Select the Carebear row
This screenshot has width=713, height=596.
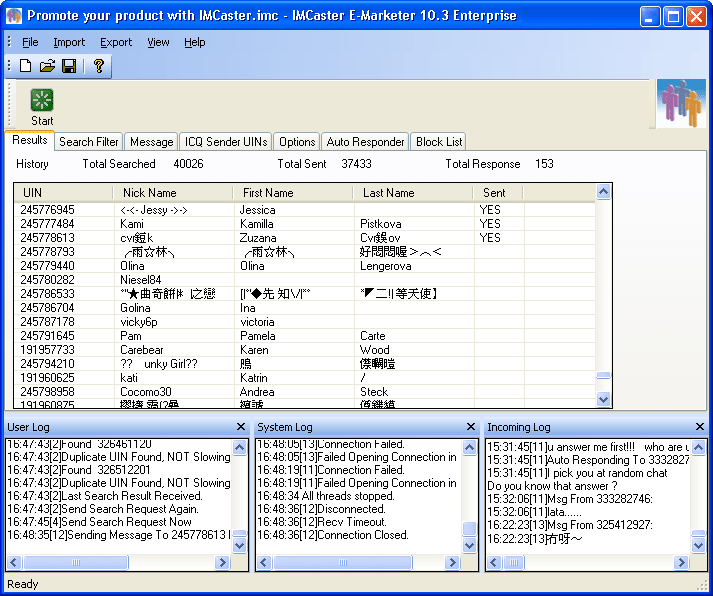pos(305,350)
